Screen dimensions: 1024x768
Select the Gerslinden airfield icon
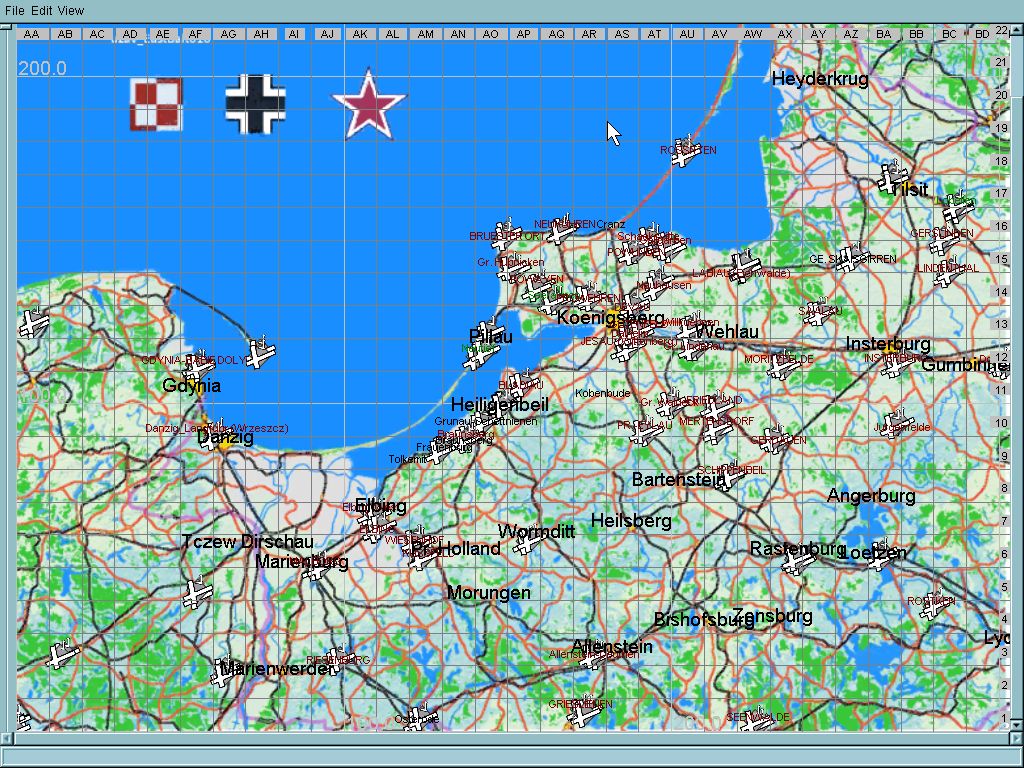click(943, 241)
